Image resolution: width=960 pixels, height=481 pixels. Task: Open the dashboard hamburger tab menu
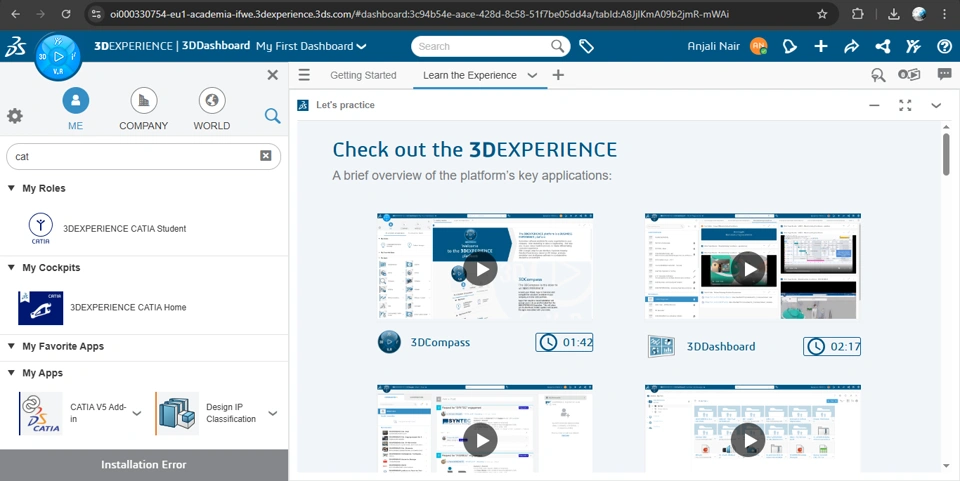pos(304,75)
